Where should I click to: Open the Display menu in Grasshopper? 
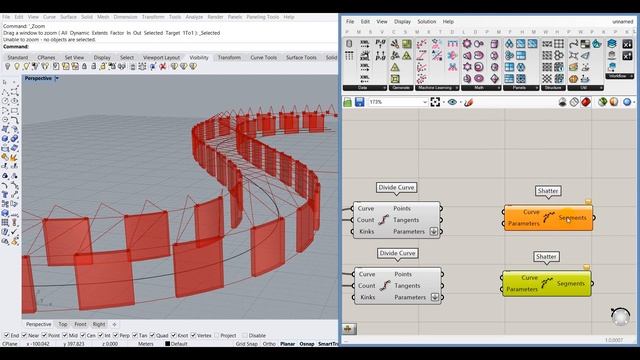[402, 22]
